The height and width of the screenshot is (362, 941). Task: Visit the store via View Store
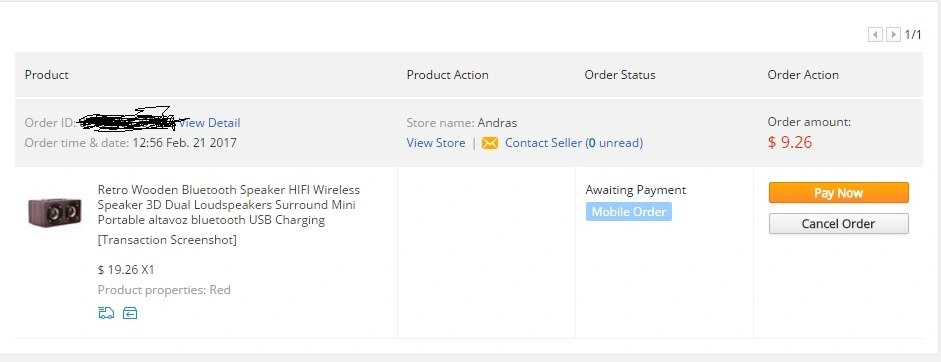pyautogui.click(x=436, y=143)
